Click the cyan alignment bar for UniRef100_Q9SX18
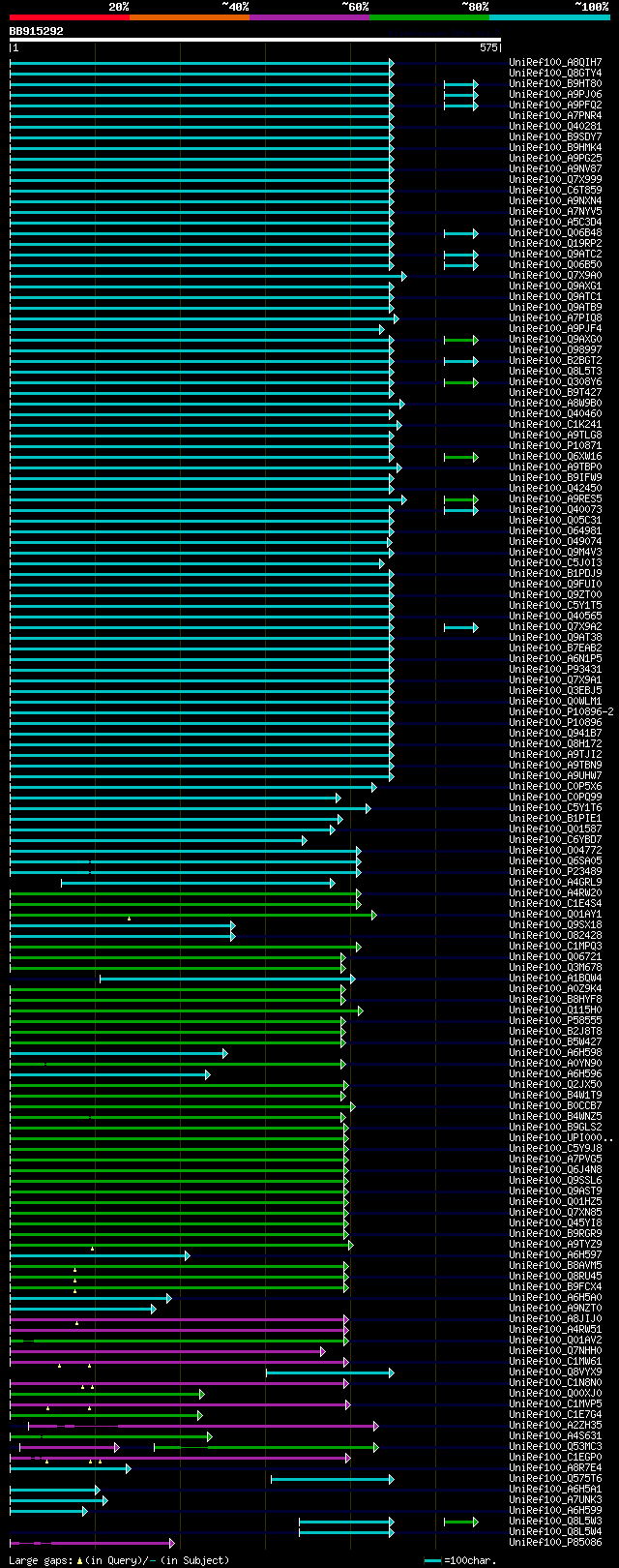 click(x=123, y=925)
